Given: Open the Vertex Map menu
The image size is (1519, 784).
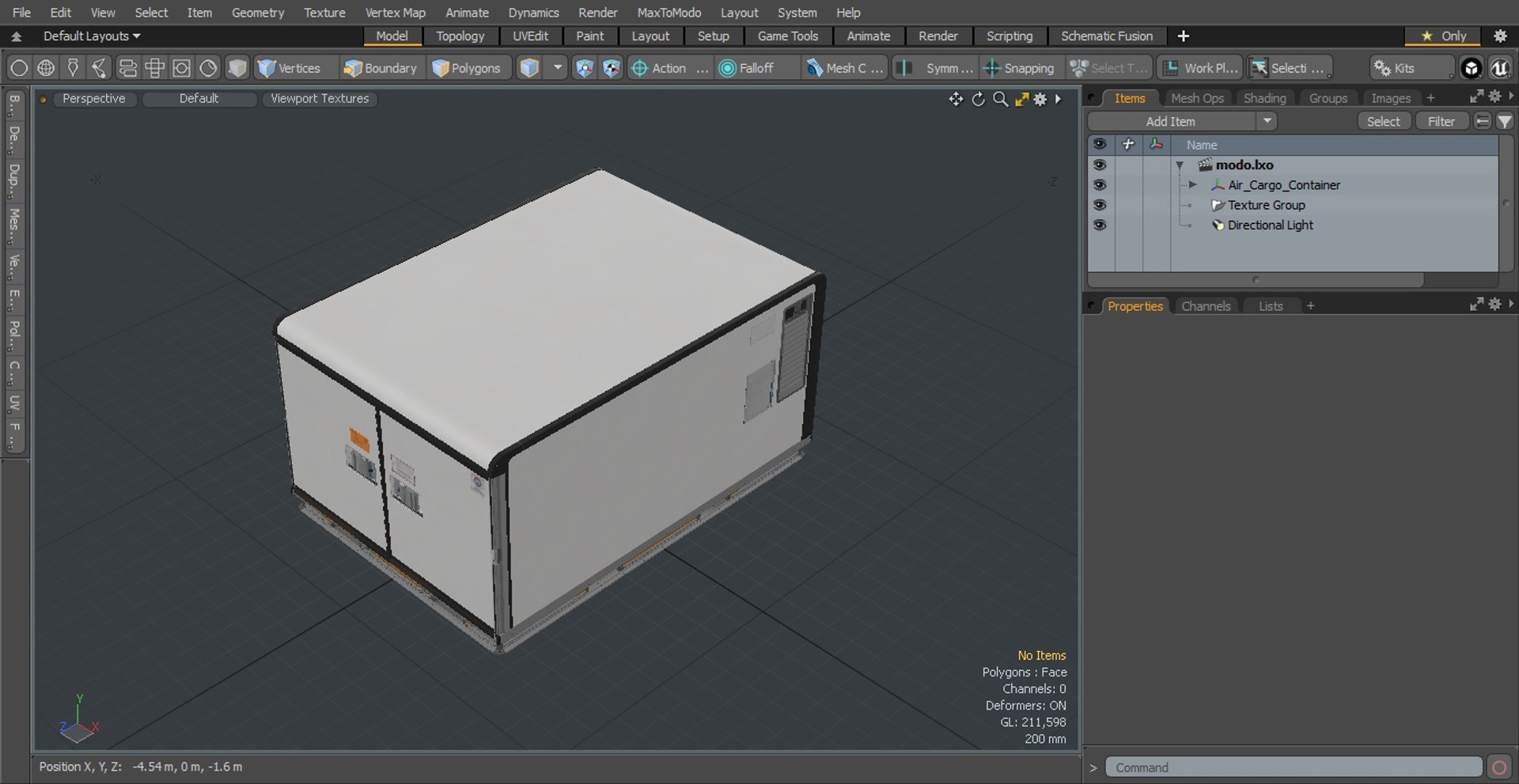Looking at the screenshot, I should tap(395, 13).
